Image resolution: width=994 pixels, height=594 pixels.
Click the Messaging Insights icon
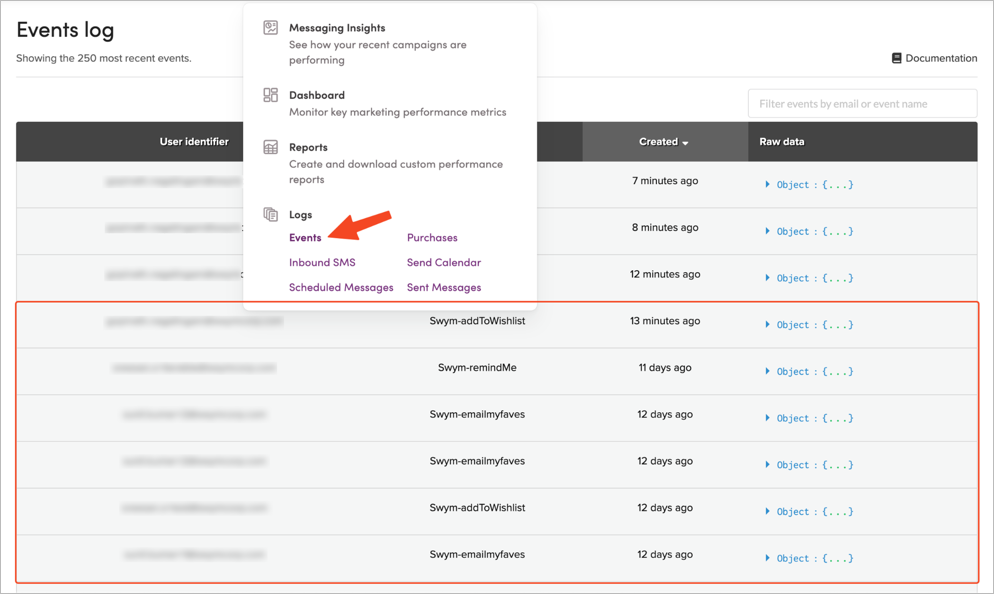(x=271, y=28)
